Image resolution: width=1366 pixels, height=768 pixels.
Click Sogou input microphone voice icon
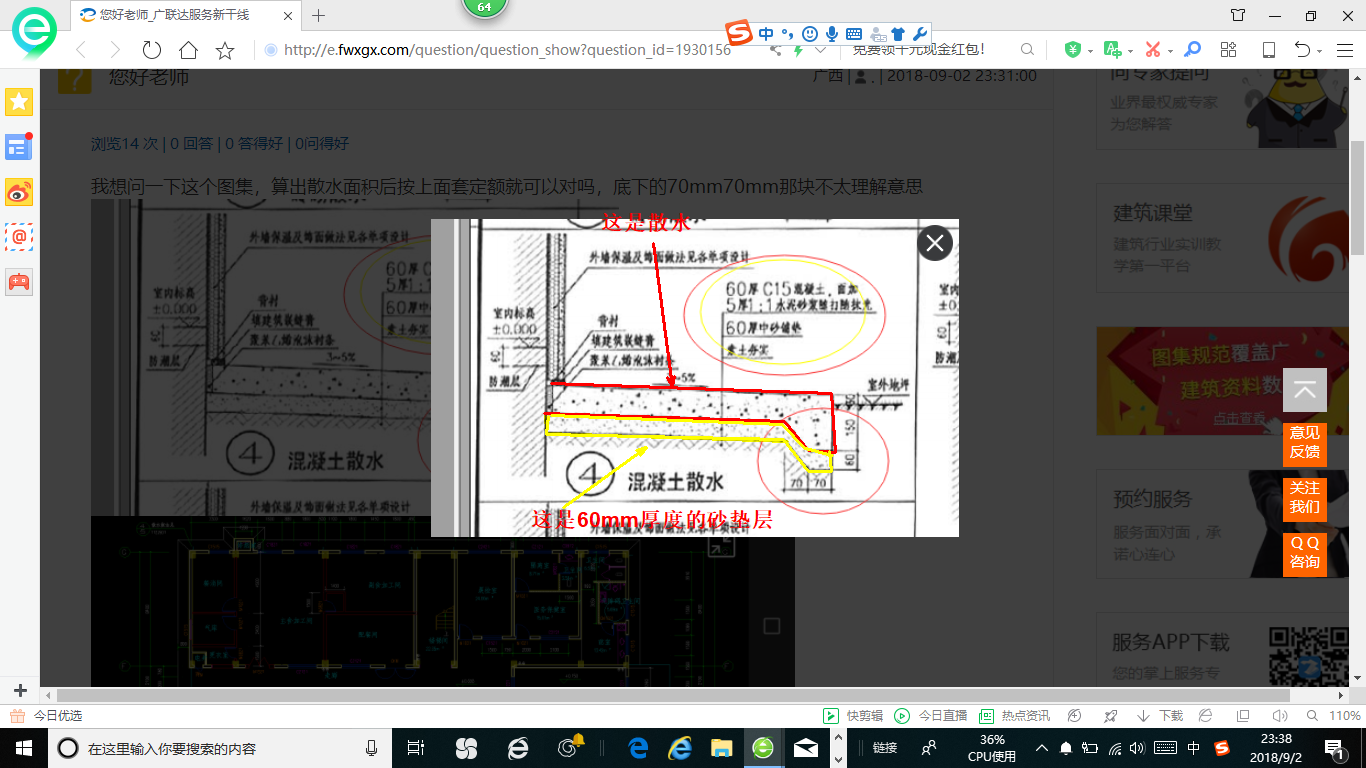pos(832,34)
